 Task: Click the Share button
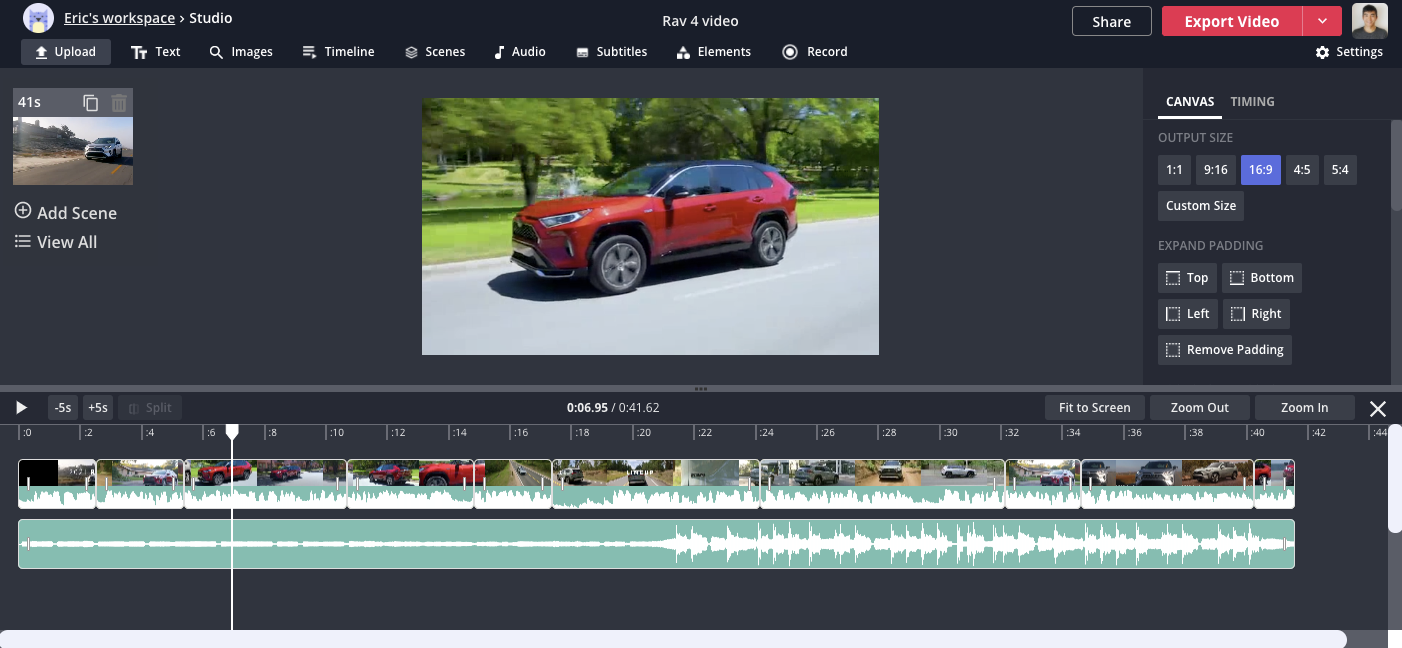1112,21
